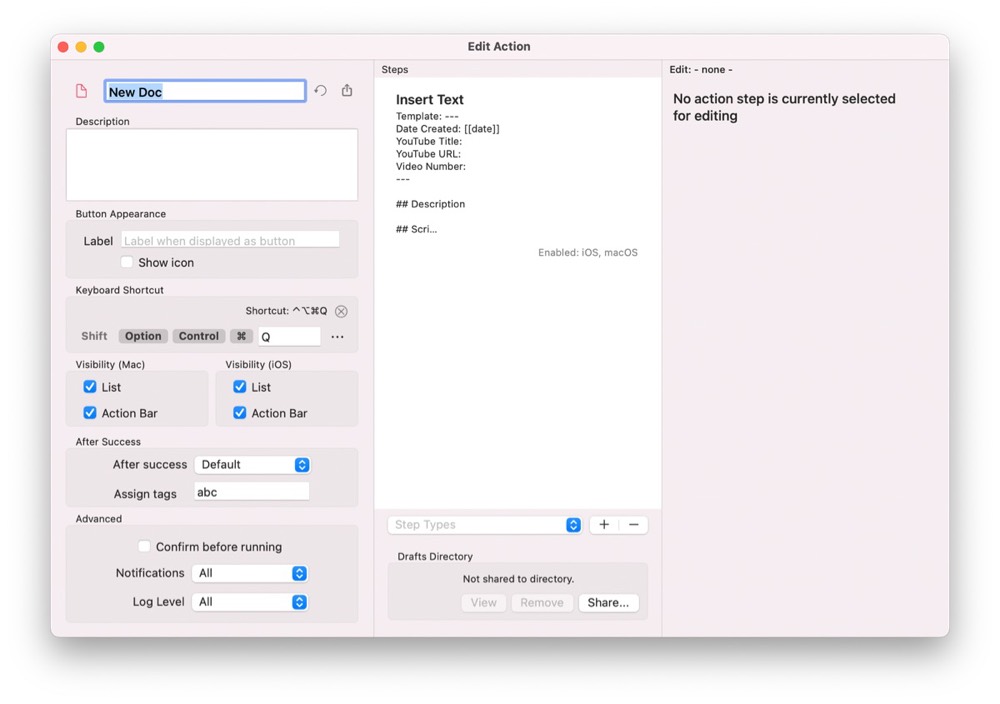1000x704 pixels.
Task: Click the action name field containing New Doc
Action: (205, 91)
